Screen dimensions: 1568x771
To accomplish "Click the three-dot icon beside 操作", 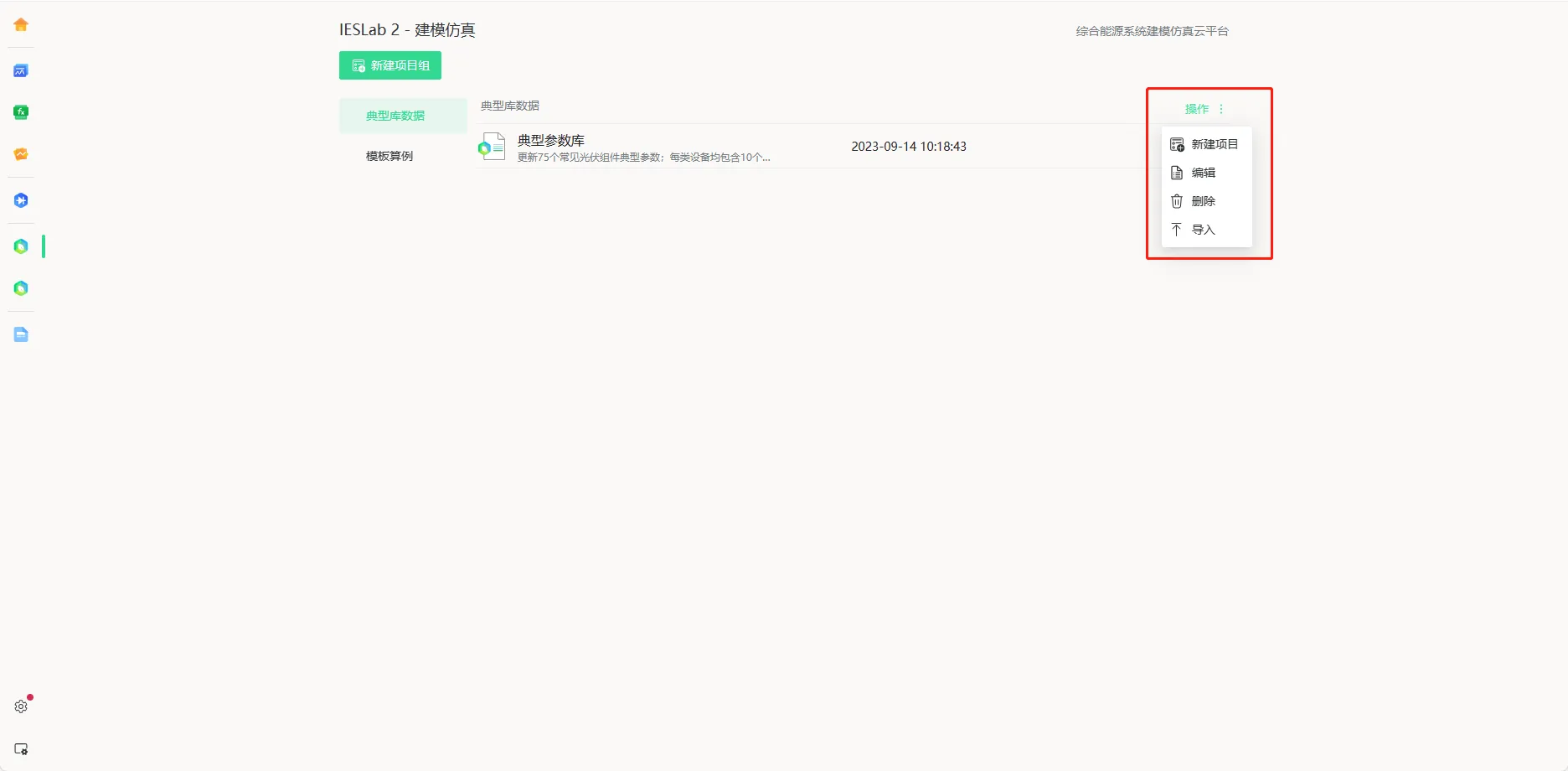I will pyautogui.click(x=1221, y=109).
